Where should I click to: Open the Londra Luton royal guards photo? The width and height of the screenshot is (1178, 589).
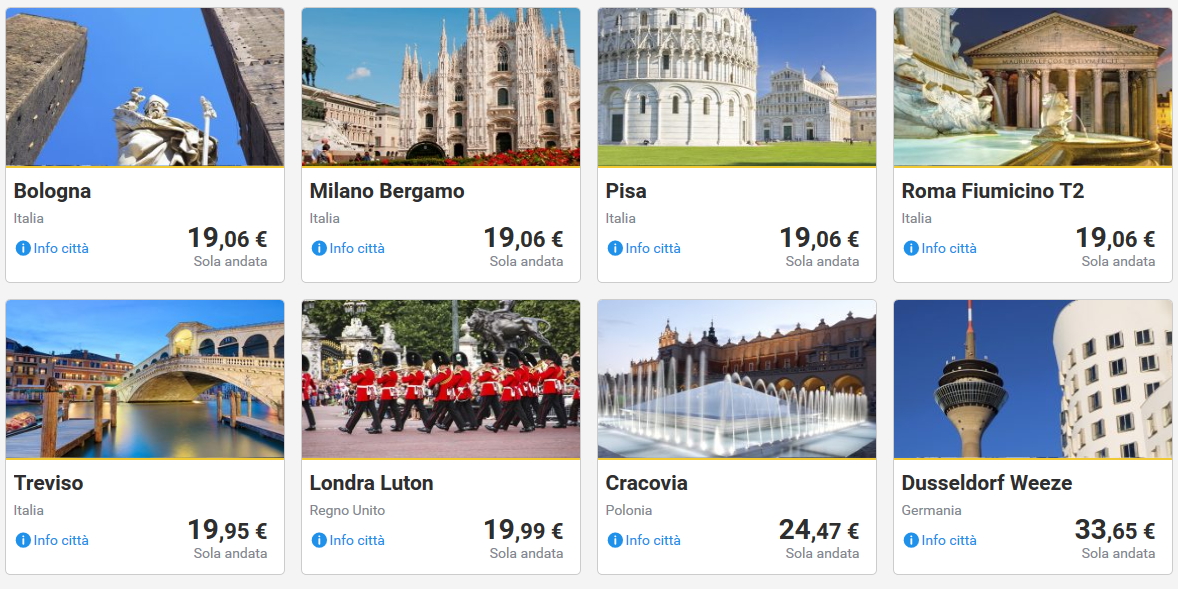441,379
